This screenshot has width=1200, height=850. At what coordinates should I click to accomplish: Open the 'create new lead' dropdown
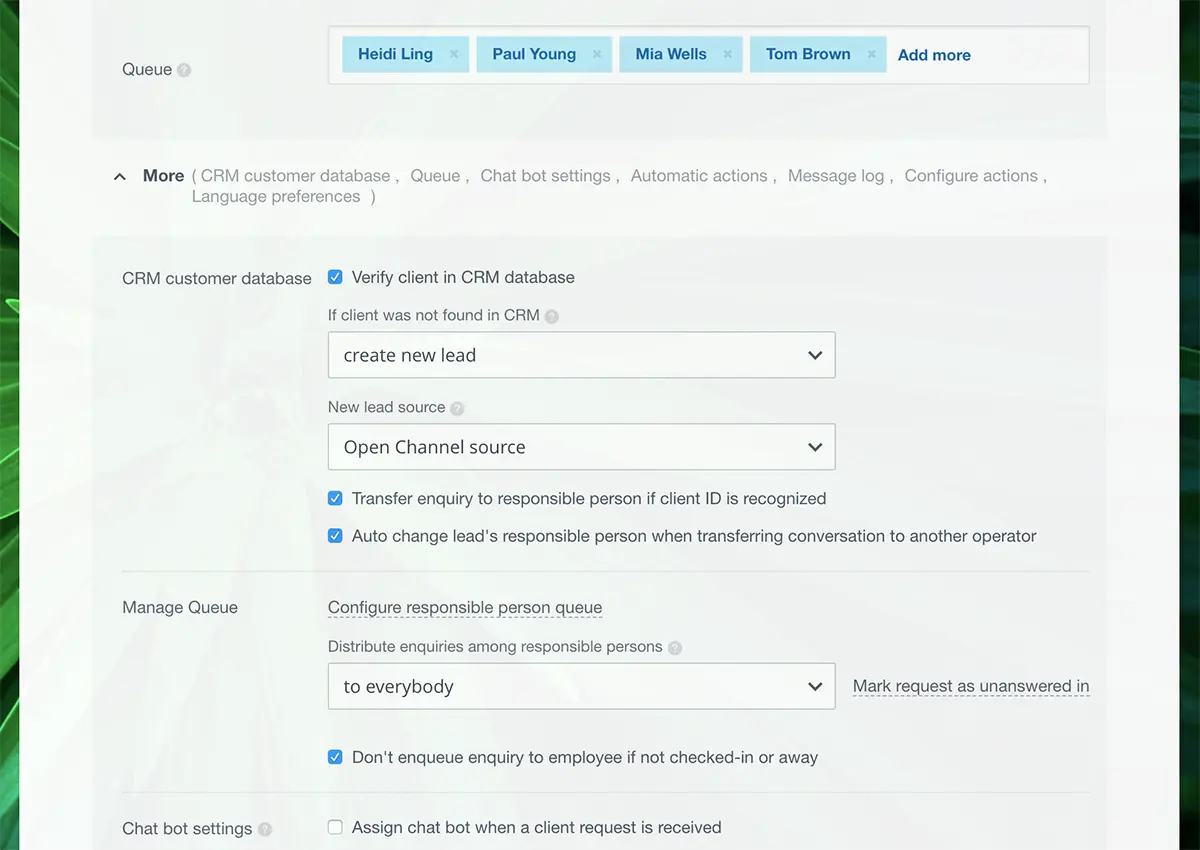click(x=581, y=355)
